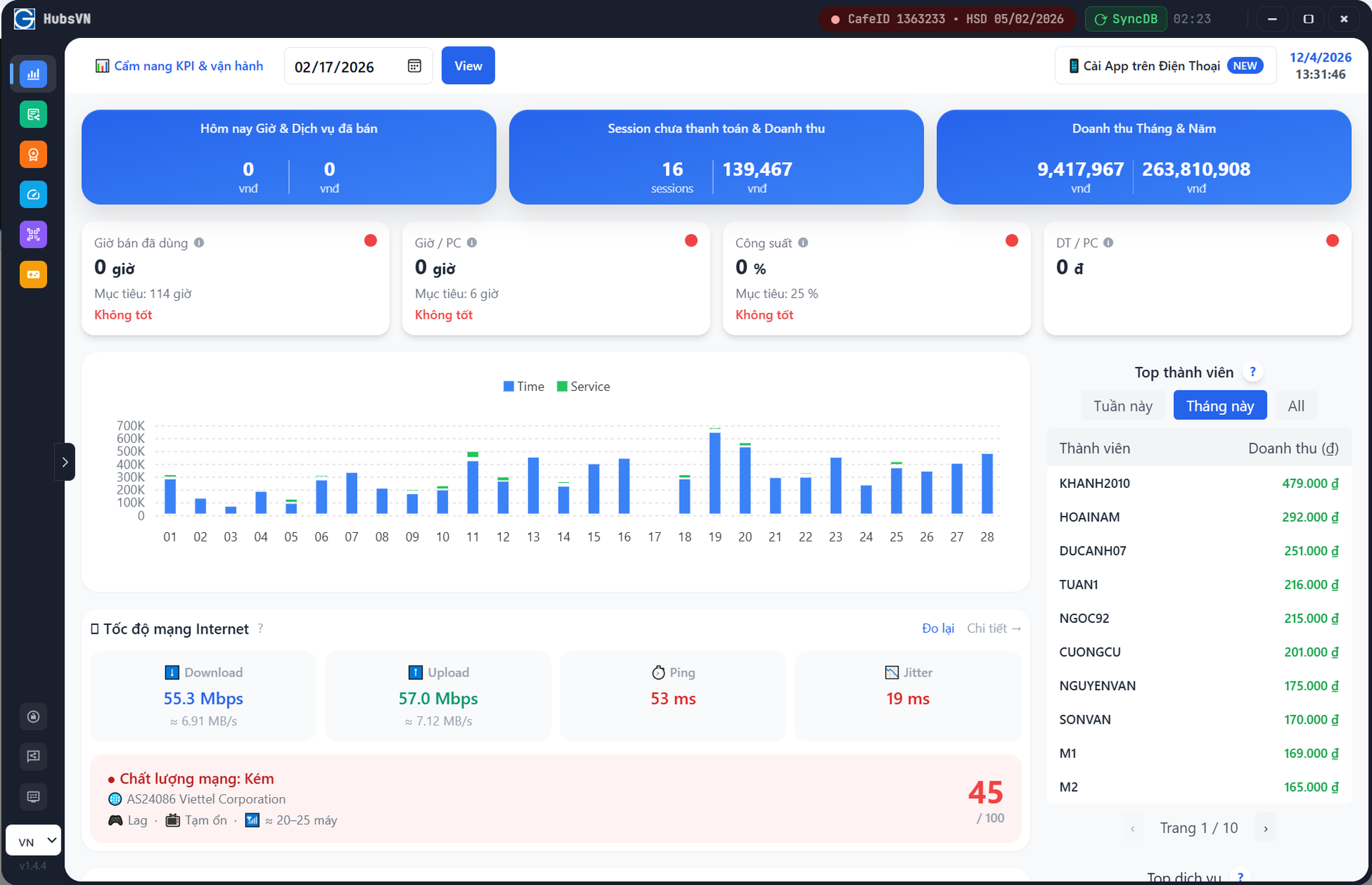Image resolution: width=1372 pixels, height=885 pixels.
Task: Click the green report-share sidebar icon
Action: click(33, 114)
